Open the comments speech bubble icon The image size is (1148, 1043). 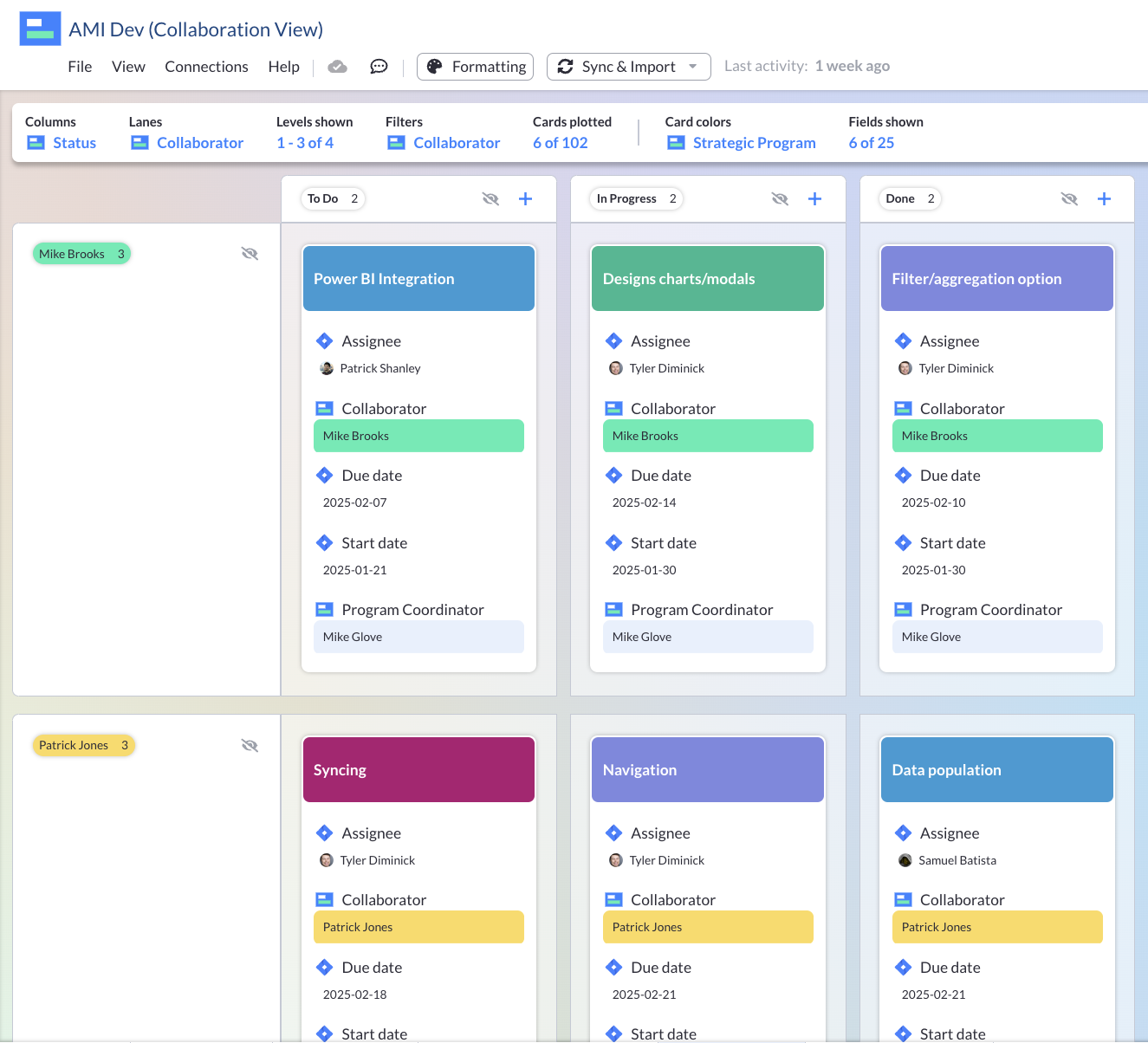379,66
